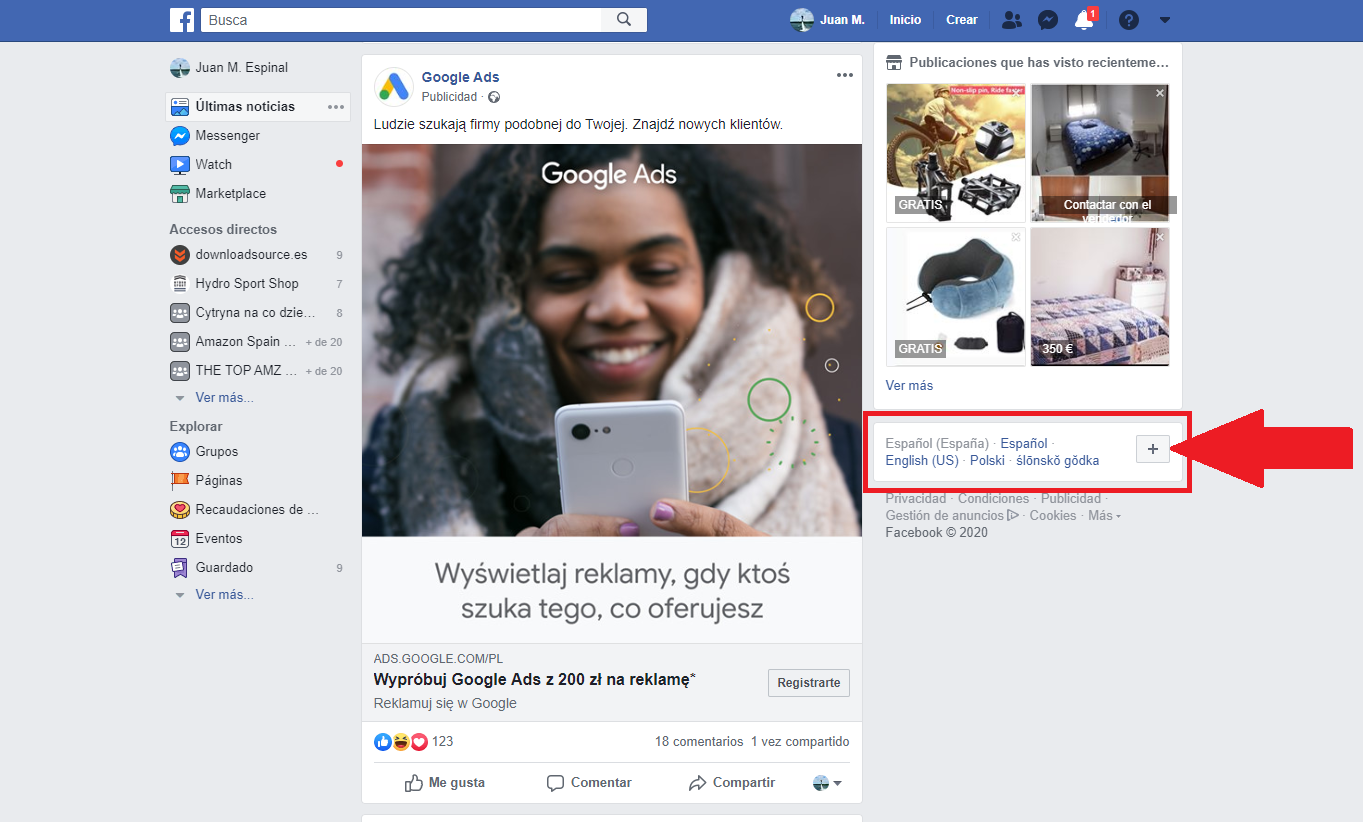
Task: Open Publicidad footer link
Action: click(1071, 499)
